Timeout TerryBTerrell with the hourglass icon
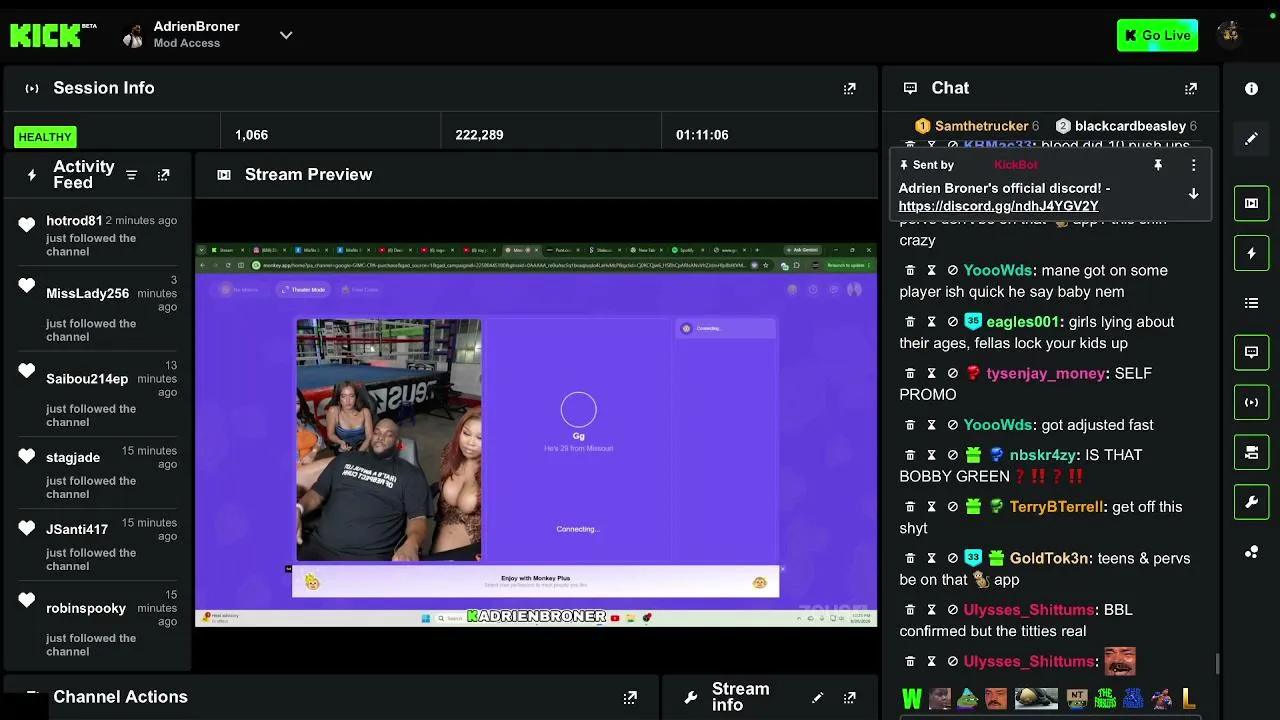Screen dimensions: 1280x720 tap(931, 507)
